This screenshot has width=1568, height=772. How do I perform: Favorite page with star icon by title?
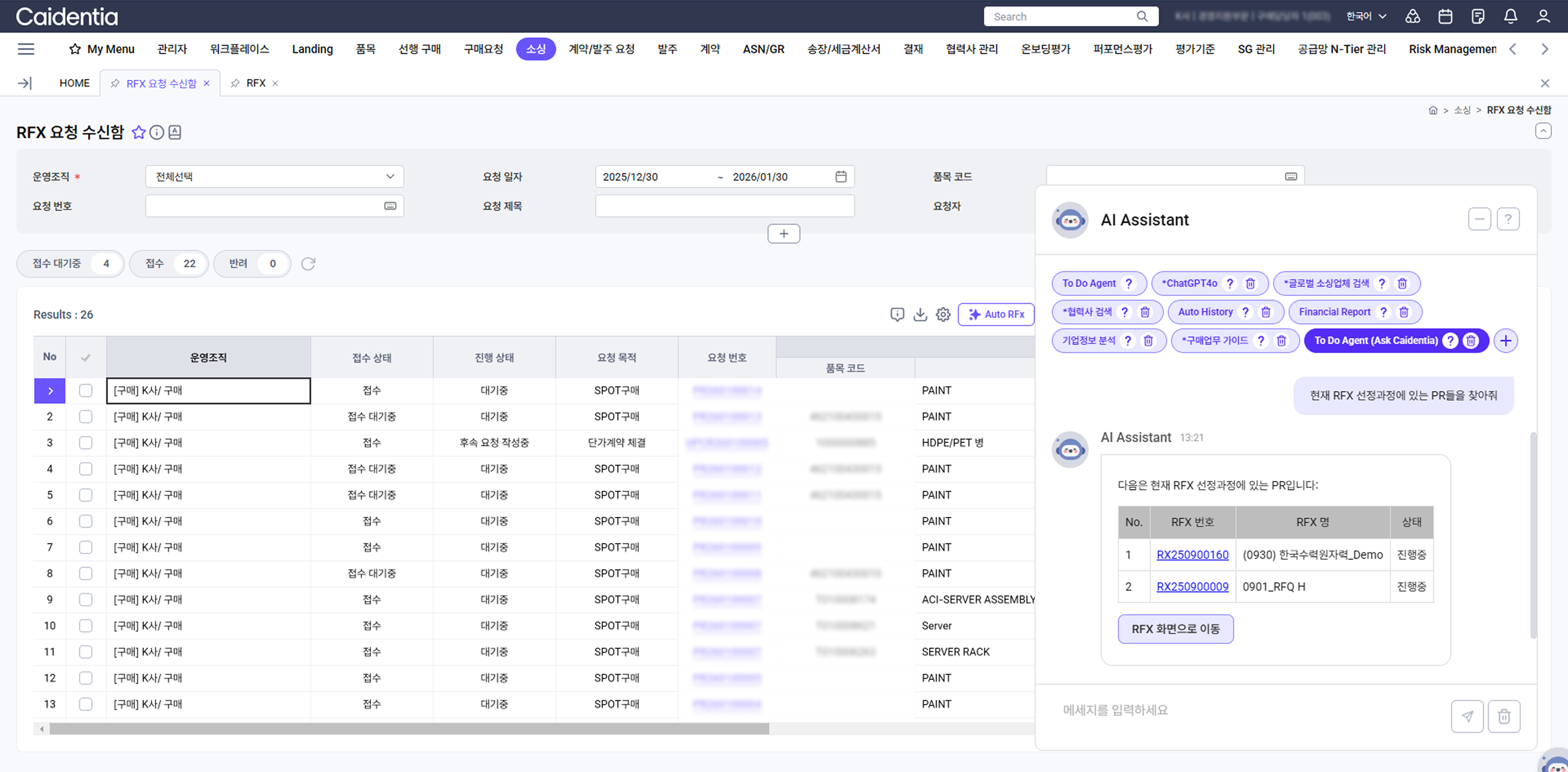pos(139,132)
